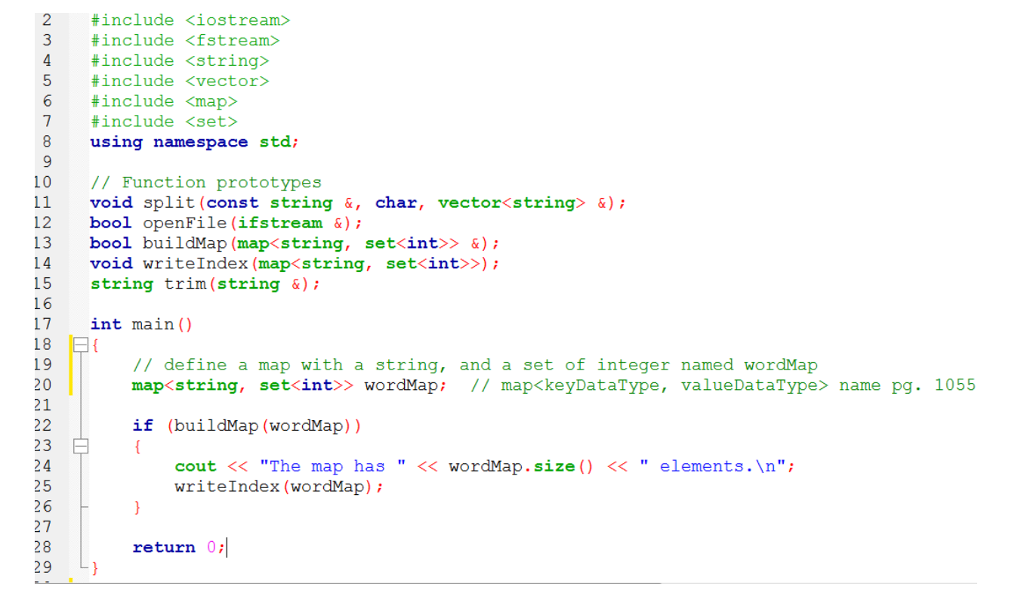
Task: Click 'int main()' declaration
Action: point(141,325)
